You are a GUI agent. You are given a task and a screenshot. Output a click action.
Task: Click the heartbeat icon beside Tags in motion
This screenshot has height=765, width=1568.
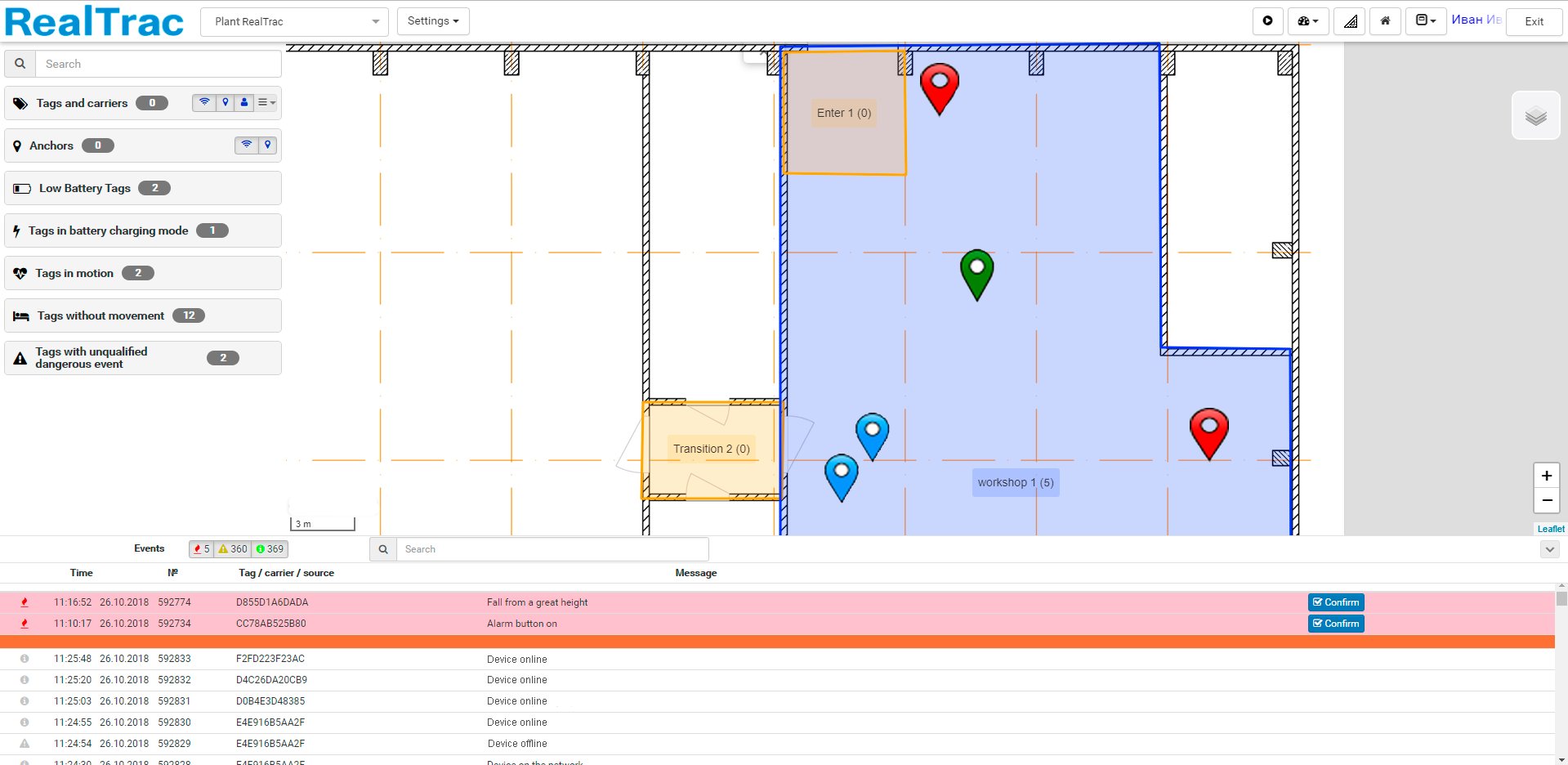[20, 274]
